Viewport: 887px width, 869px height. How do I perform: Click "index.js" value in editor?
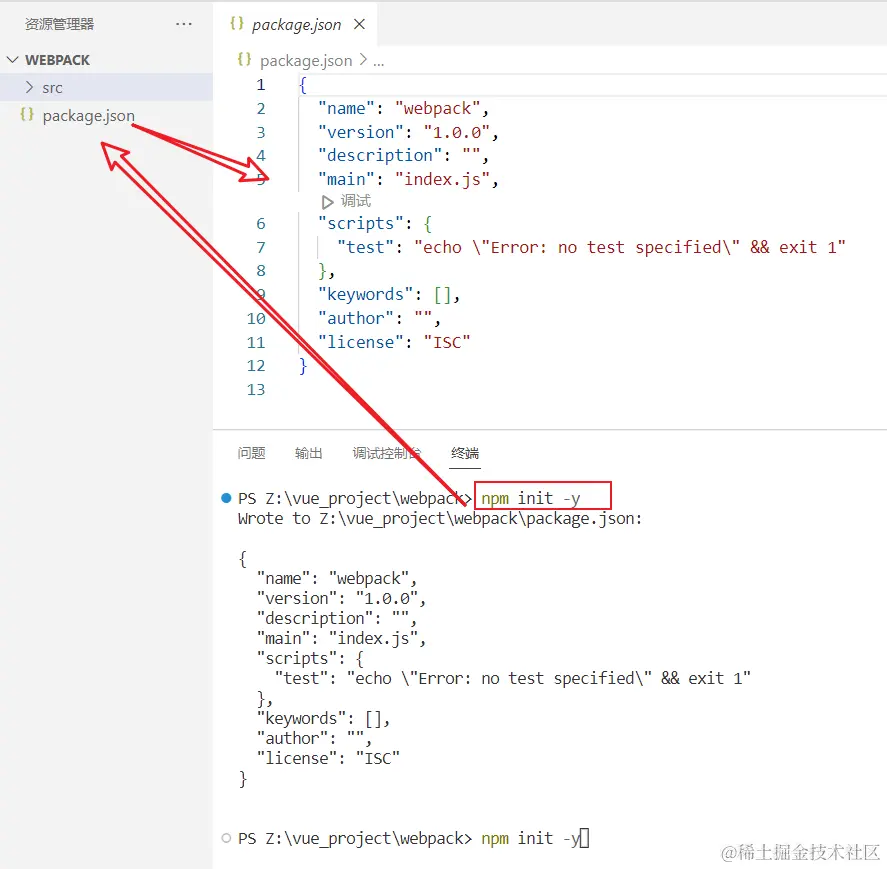click(442, 180)
